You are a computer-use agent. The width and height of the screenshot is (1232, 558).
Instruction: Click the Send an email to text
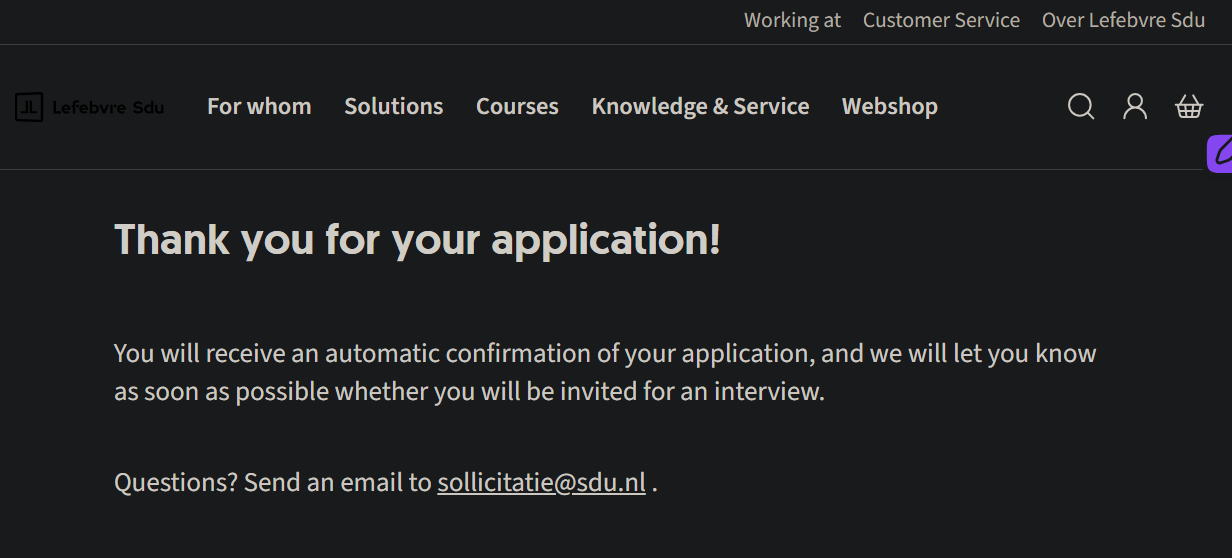[x=338, y=483]
